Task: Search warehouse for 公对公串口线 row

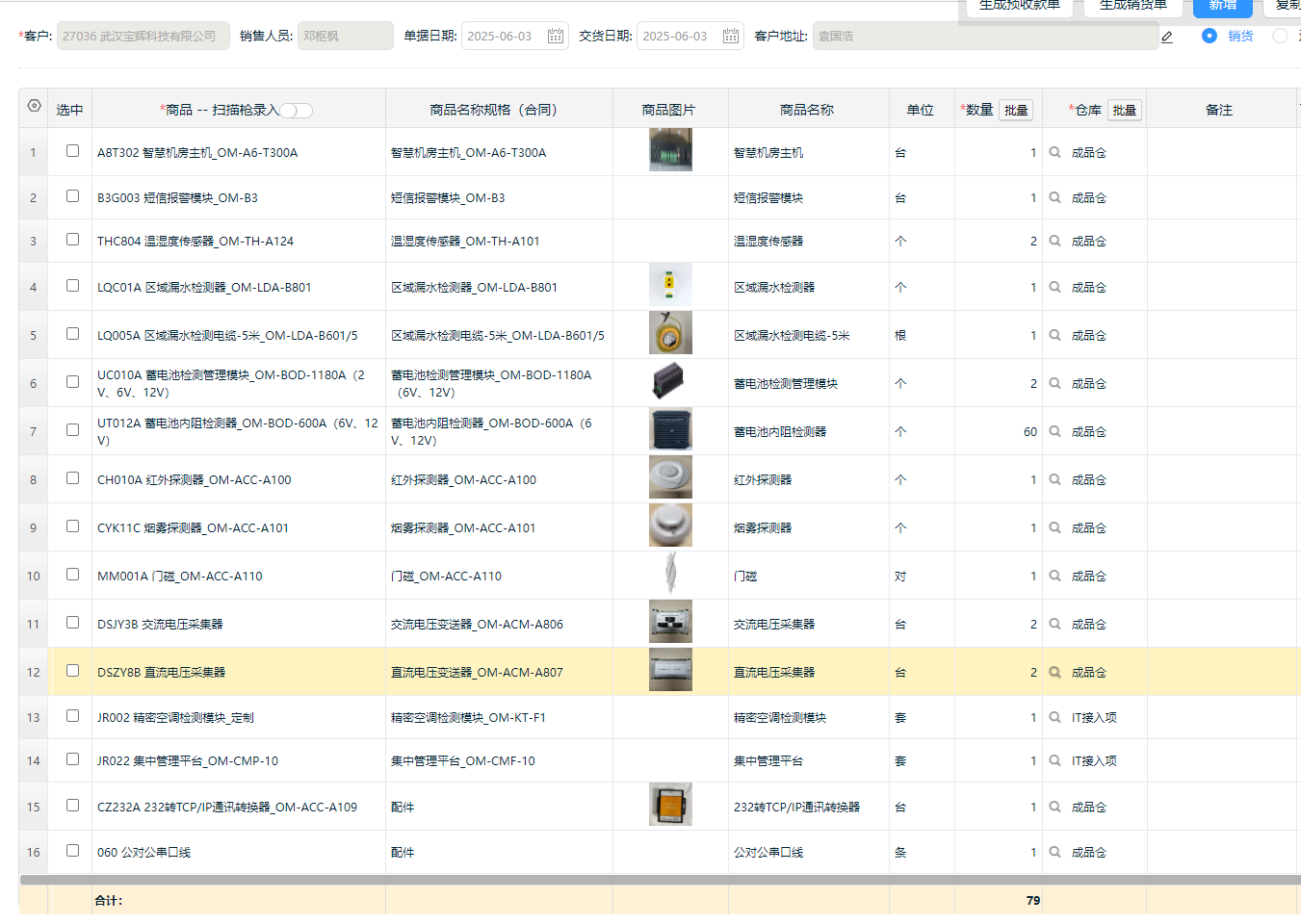Action: pyautogui.click(x=1054, y=852)
